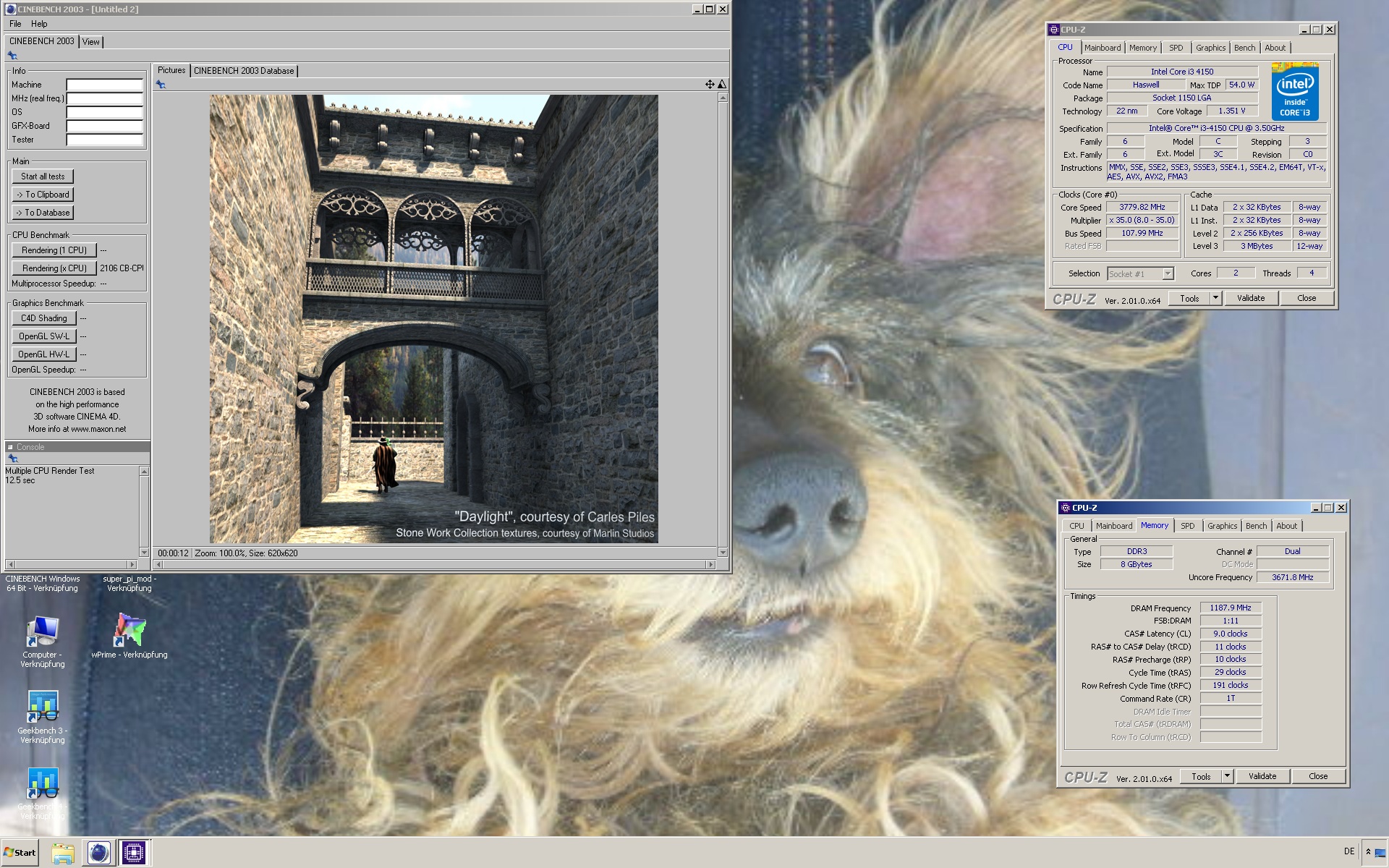Click the picture viewer horizontal scrollbar right arrow

click(x=711, y=564)
